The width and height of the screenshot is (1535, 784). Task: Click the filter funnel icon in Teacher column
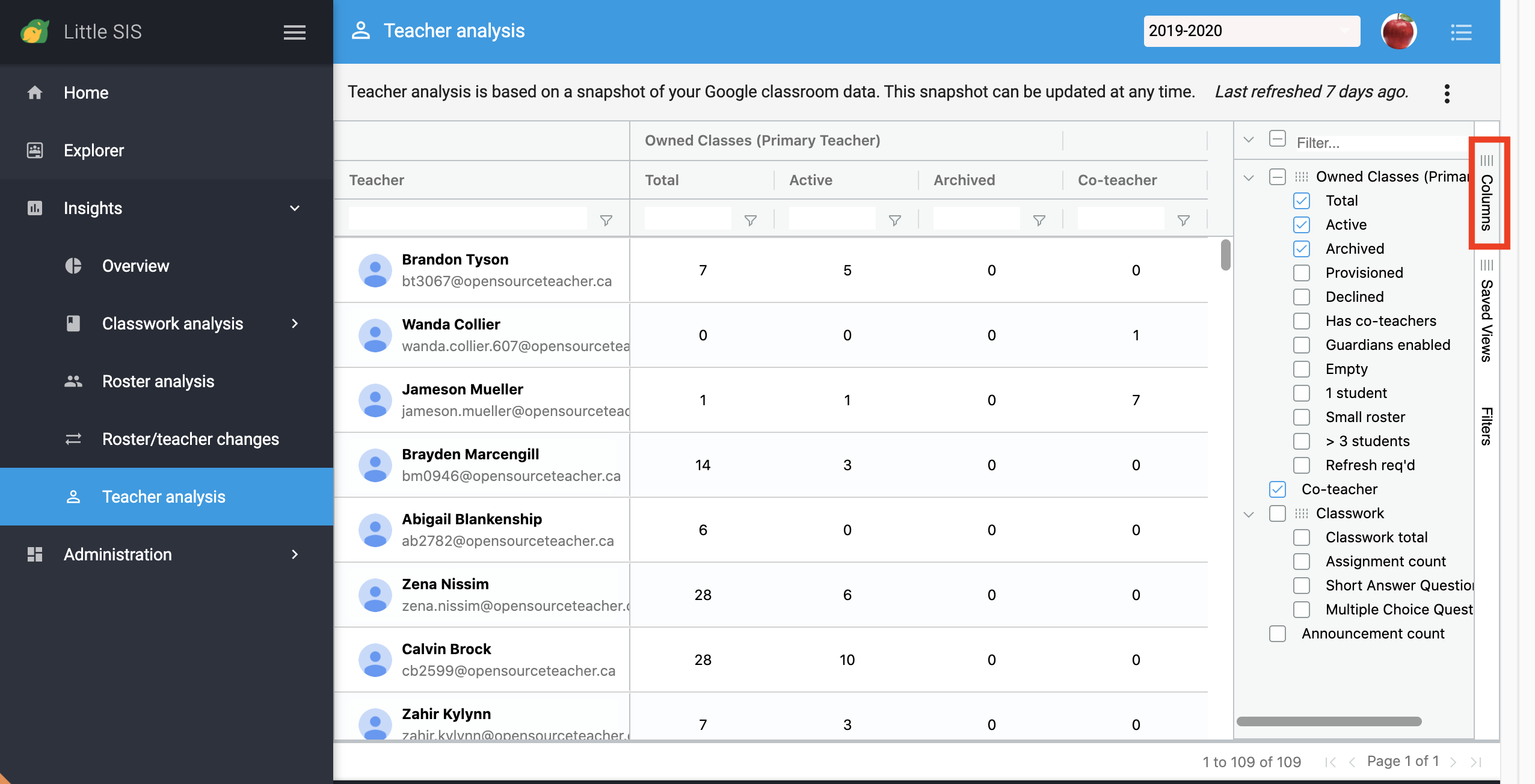point(606,221)
